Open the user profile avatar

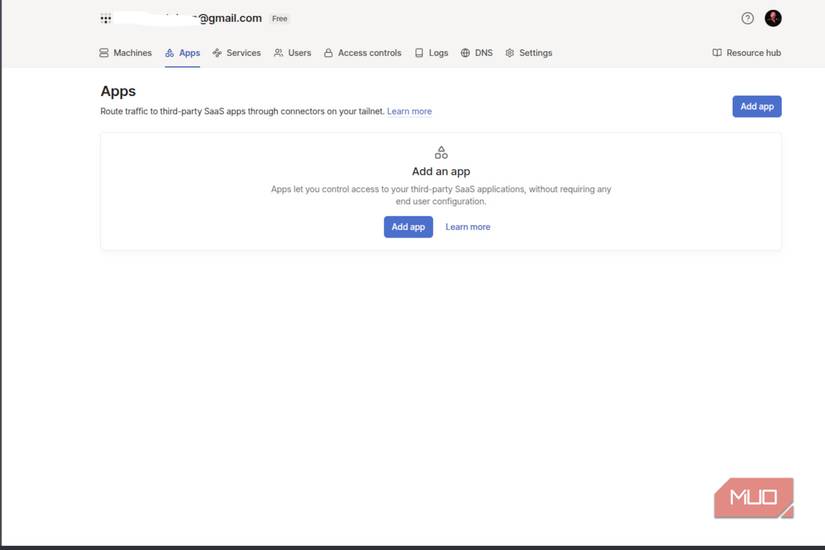[773, 18]
